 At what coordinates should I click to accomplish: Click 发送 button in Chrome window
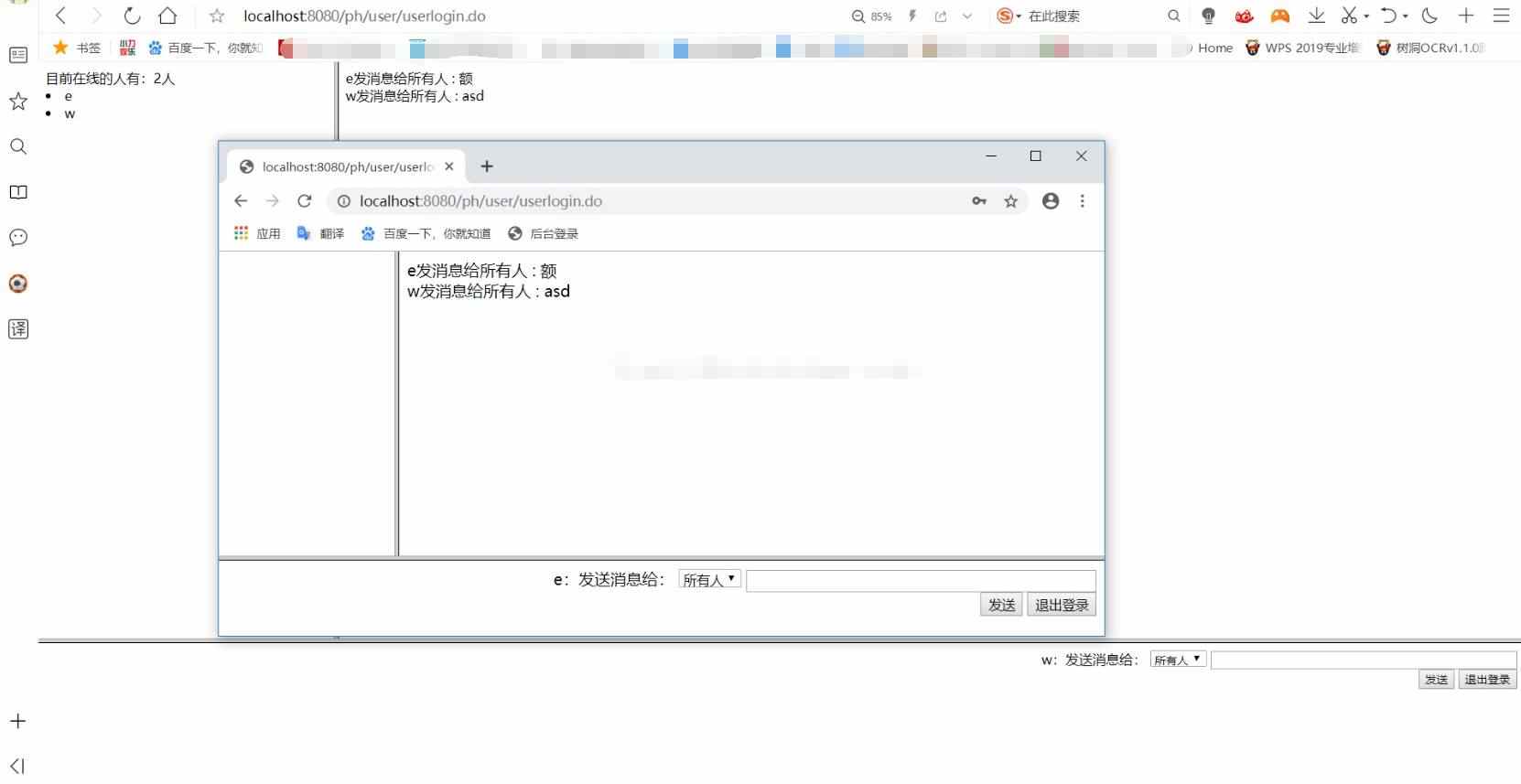(1001, 605)
